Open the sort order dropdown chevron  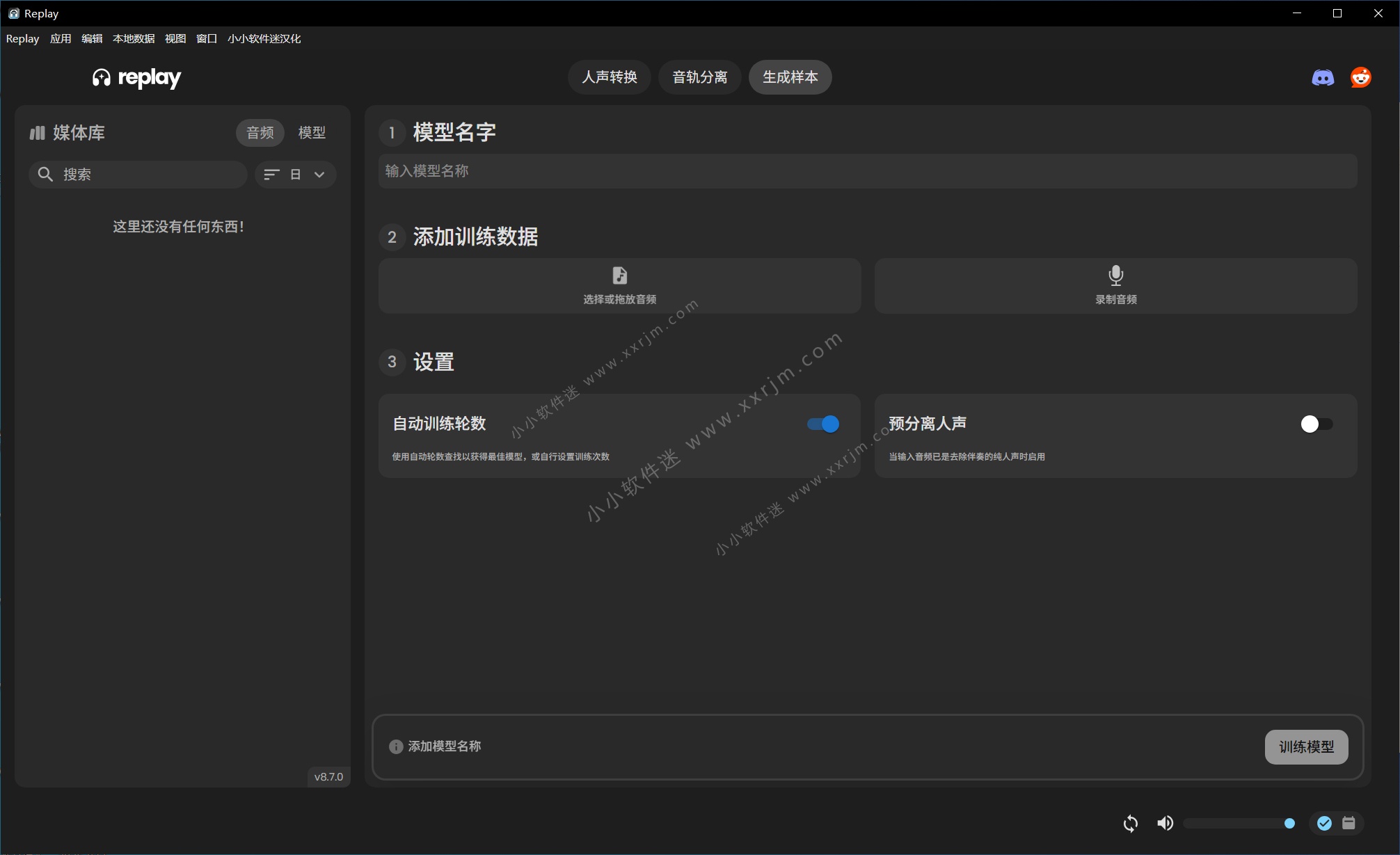point(319,175)
